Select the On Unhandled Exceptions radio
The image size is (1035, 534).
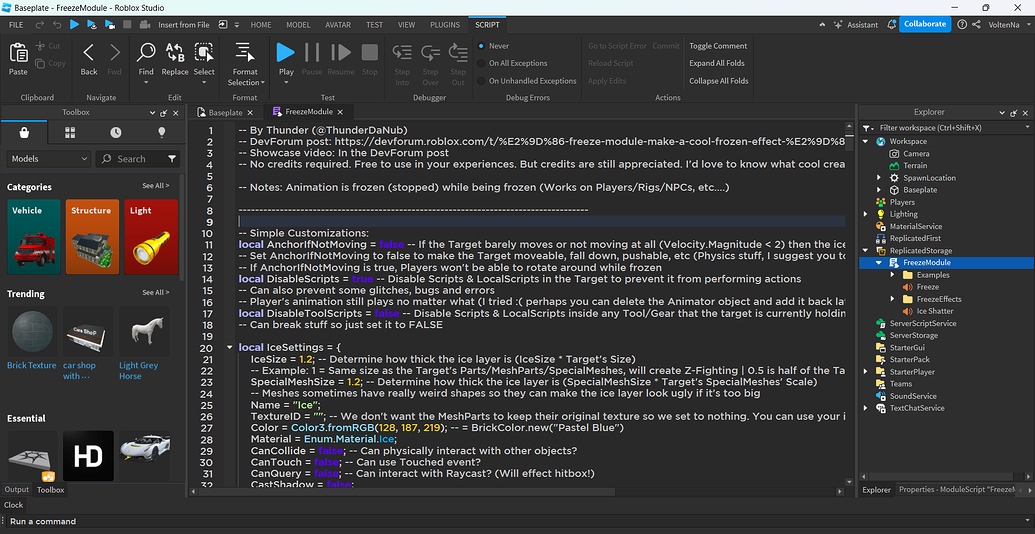coord(481,81)
